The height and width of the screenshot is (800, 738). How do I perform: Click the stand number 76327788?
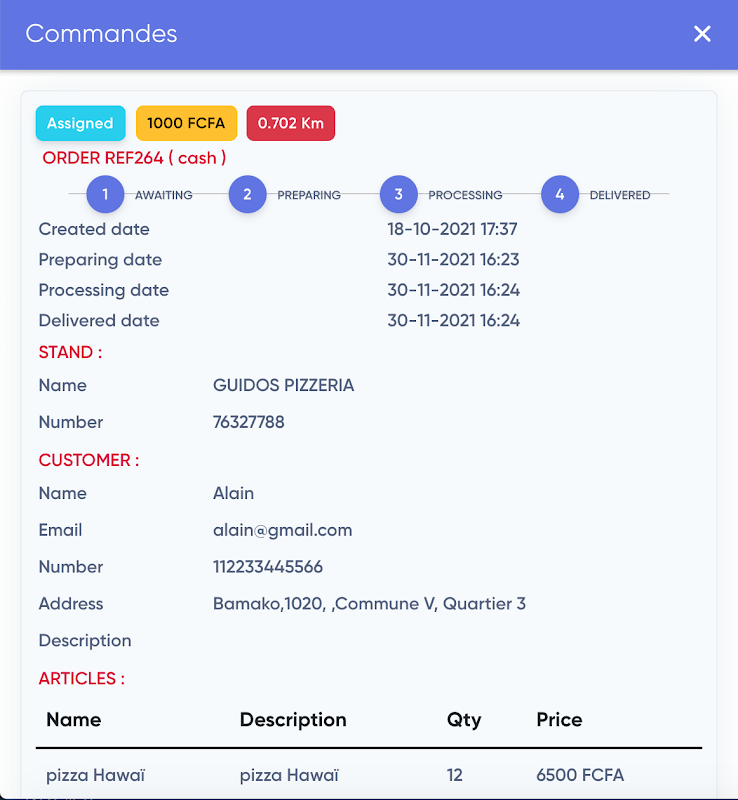click(248, 422)
